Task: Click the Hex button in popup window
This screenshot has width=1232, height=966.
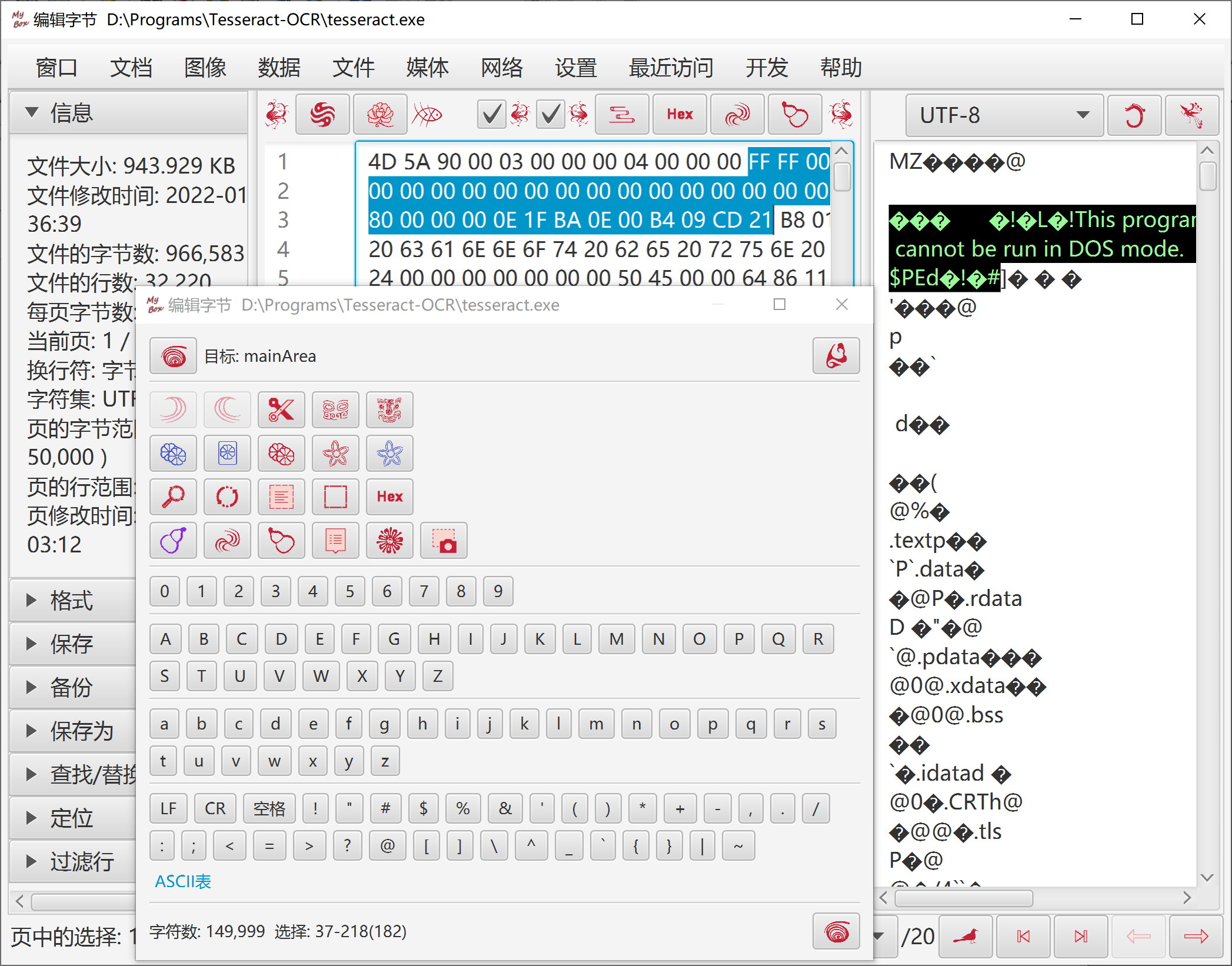Action: pyautogui.click(x=389, y=497)
